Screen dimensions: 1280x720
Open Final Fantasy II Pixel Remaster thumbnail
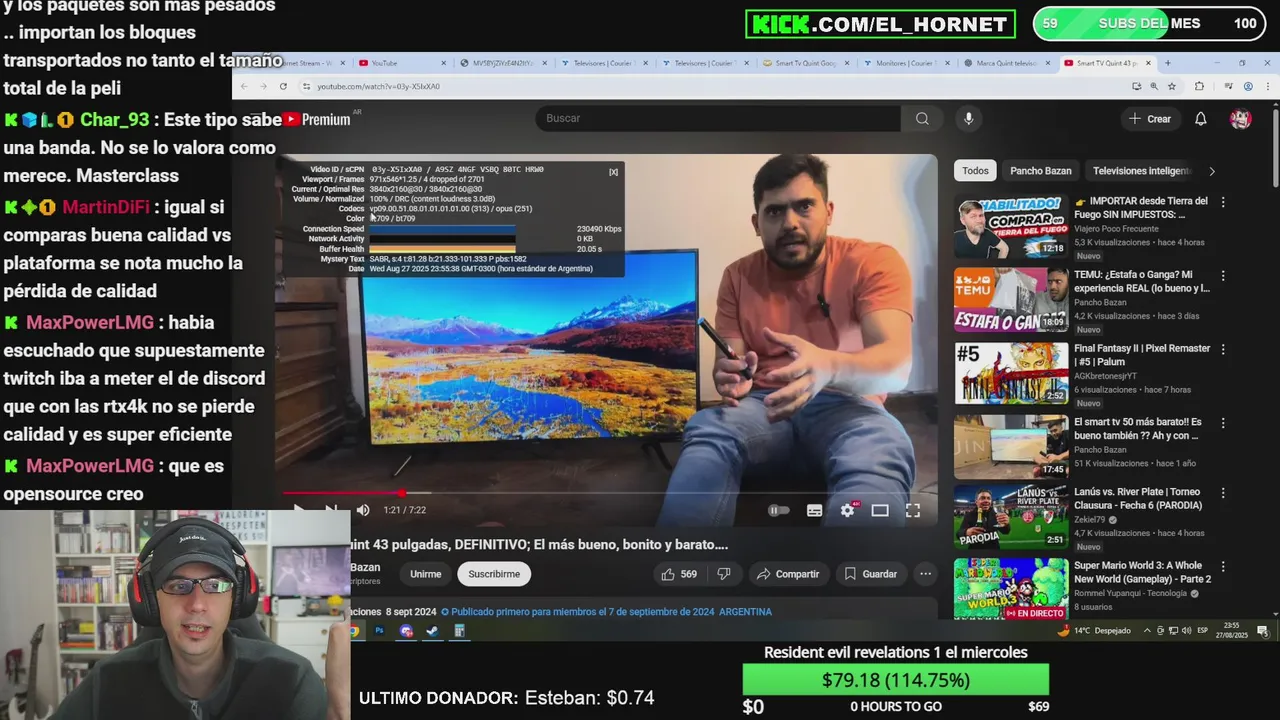pos(1011,372)
